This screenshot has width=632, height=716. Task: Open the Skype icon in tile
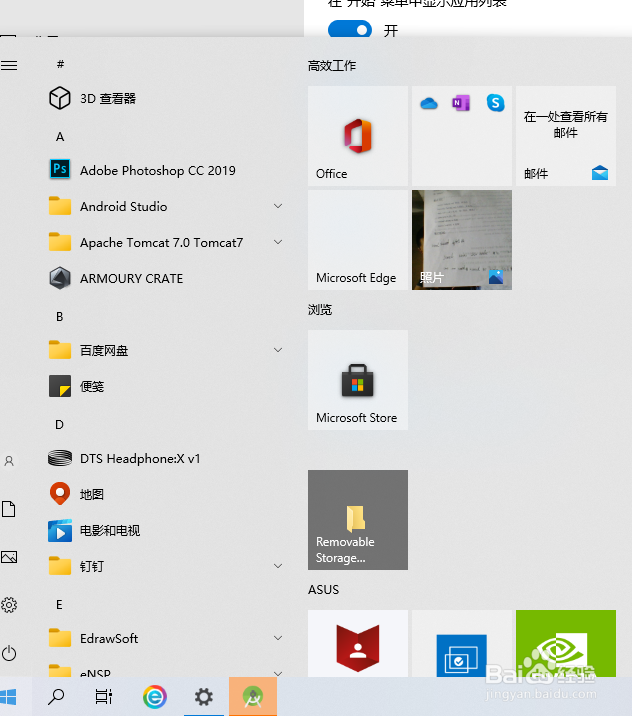(x=495, y=103)
